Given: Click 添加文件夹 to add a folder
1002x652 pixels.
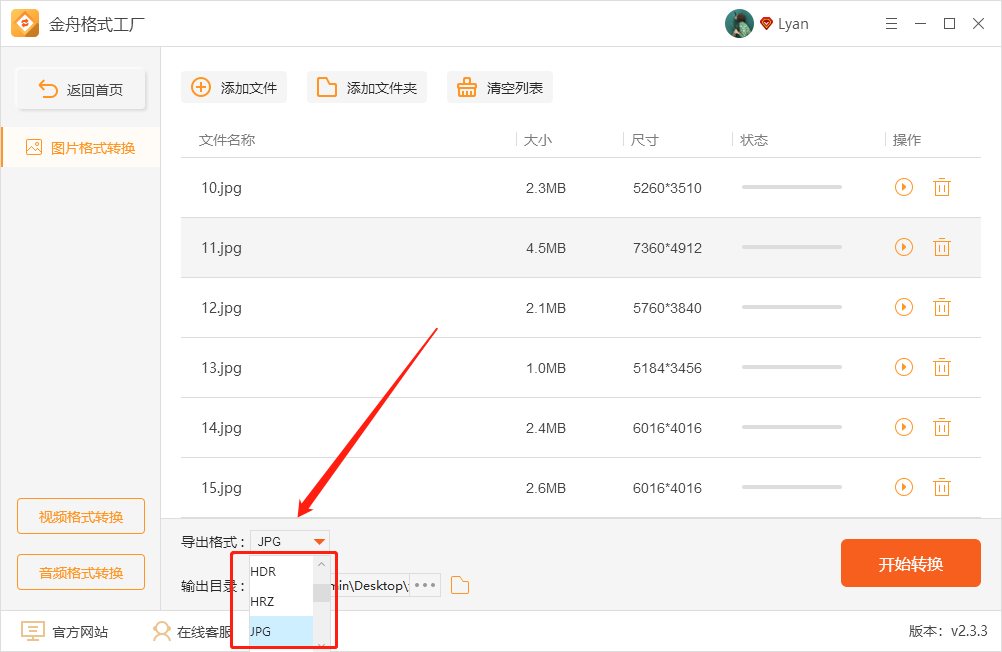Looking at the screenshot, I should (x=367, y=88).
